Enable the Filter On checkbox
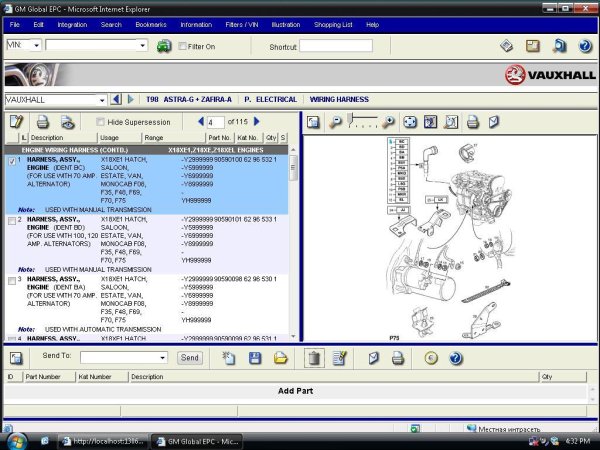 click(183, 46)
